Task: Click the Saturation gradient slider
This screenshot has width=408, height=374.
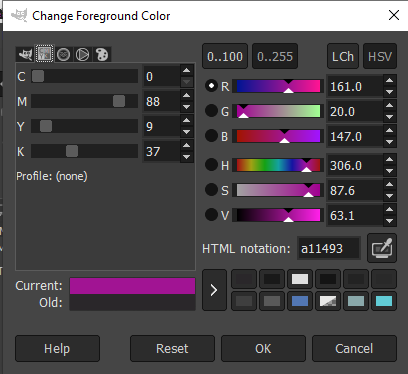Action: coord(278,190)
